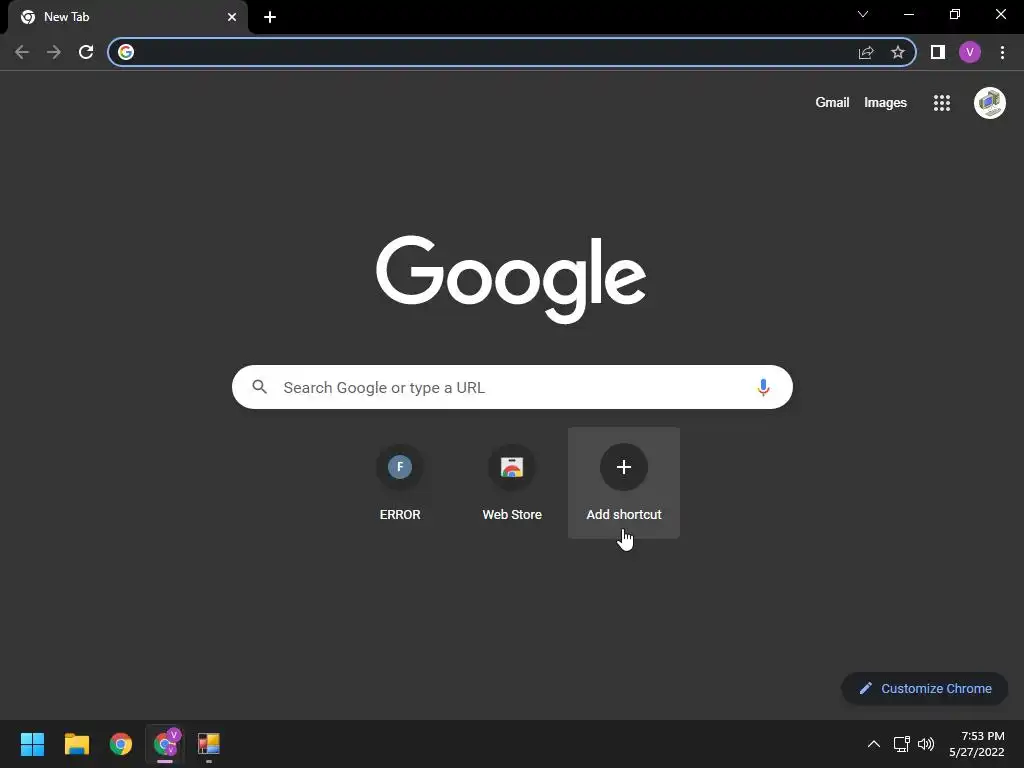The image size is (1024, 768).
Task: Select the New Tab tab
Action: click(128, 17)
